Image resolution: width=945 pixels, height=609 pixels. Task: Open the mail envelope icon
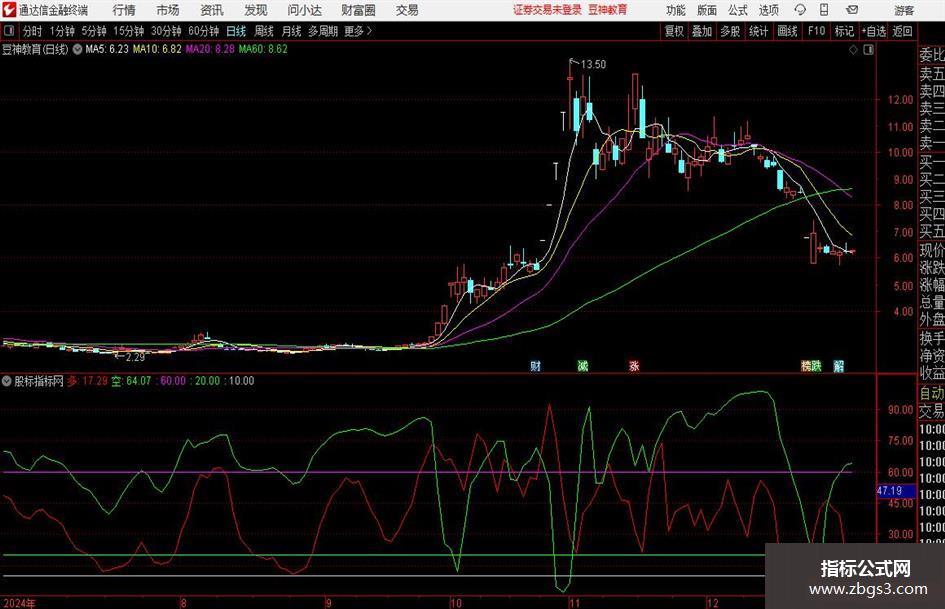[x=852, y=10]
